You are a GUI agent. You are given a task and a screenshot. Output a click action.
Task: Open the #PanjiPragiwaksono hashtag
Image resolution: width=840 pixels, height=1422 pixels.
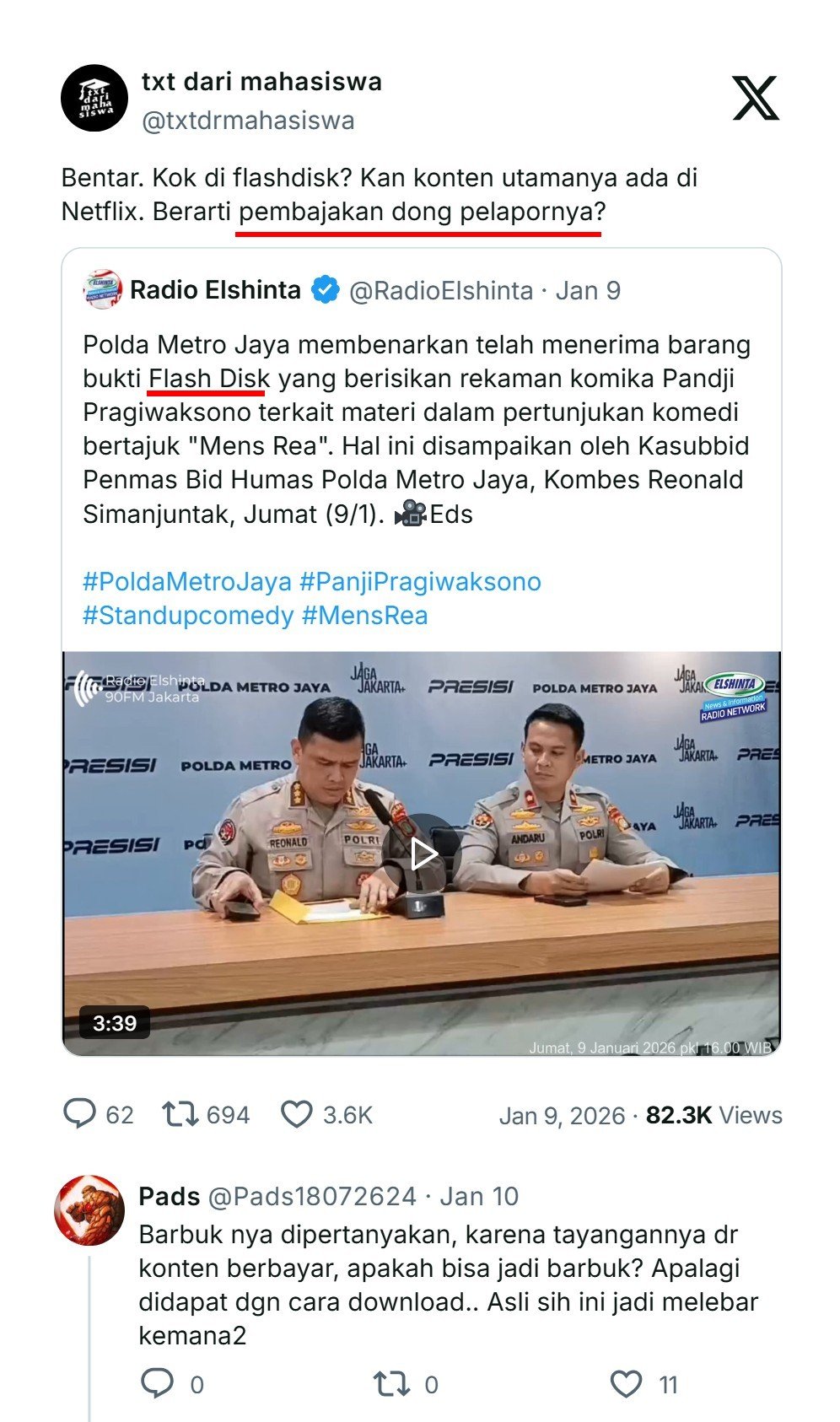click(421, 581)
